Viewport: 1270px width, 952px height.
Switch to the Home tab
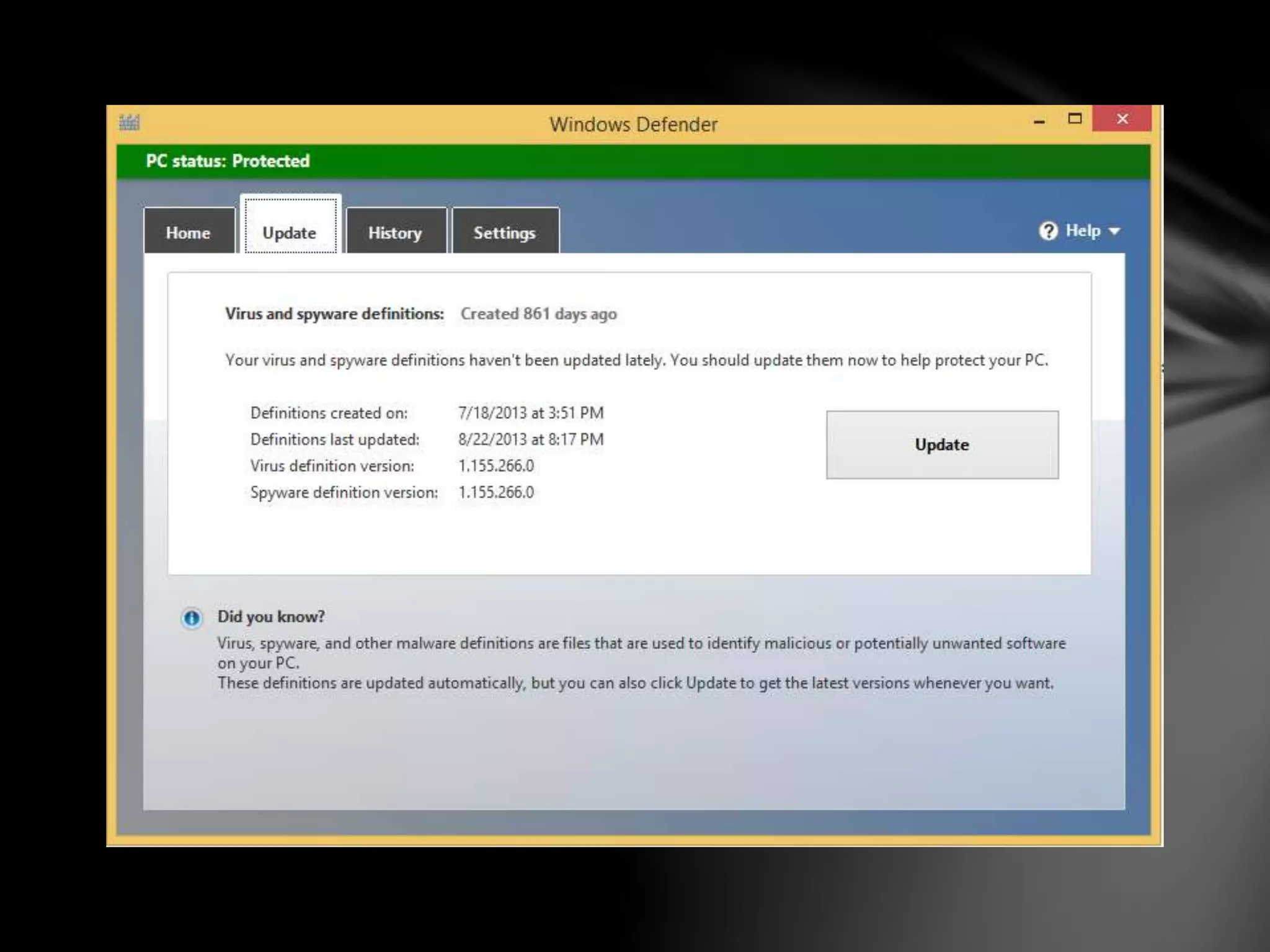click(189, 233)
